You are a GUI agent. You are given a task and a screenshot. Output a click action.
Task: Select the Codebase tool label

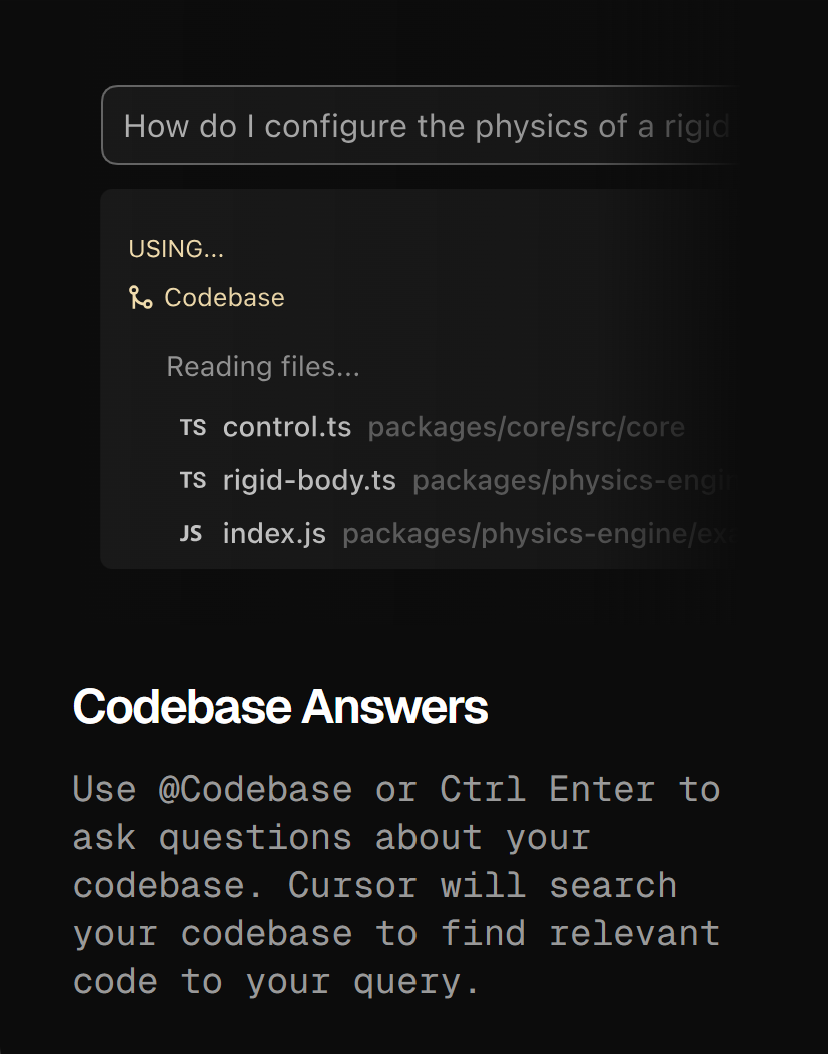pyautogui.click(x=224, y=297)
